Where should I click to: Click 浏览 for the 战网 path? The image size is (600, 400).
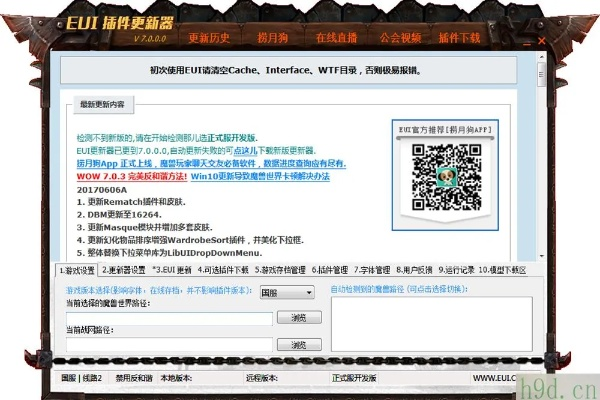pos(298,344)
